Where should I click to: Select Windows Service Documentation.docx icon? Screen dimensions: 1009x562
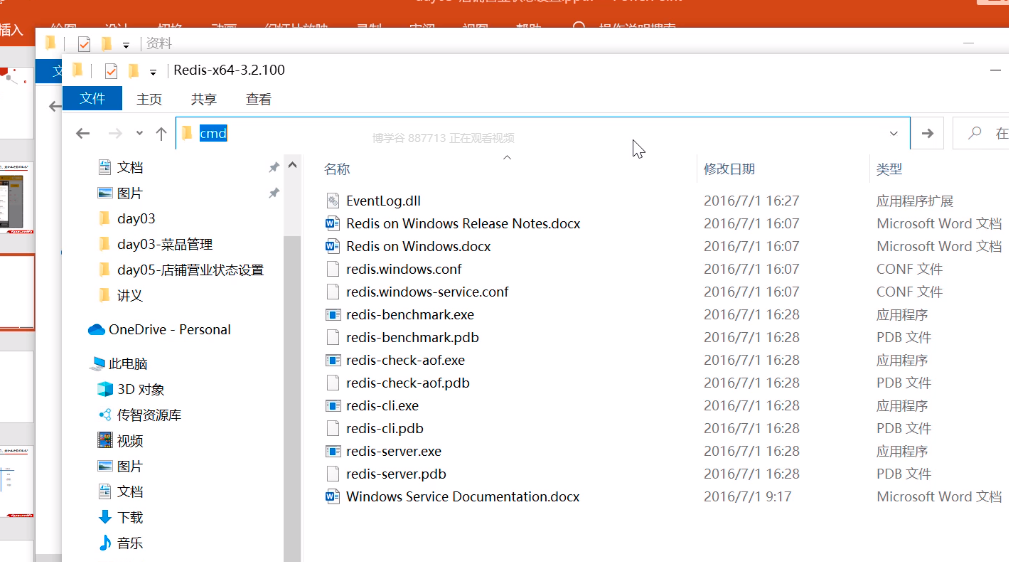click(x=332, y=496)
